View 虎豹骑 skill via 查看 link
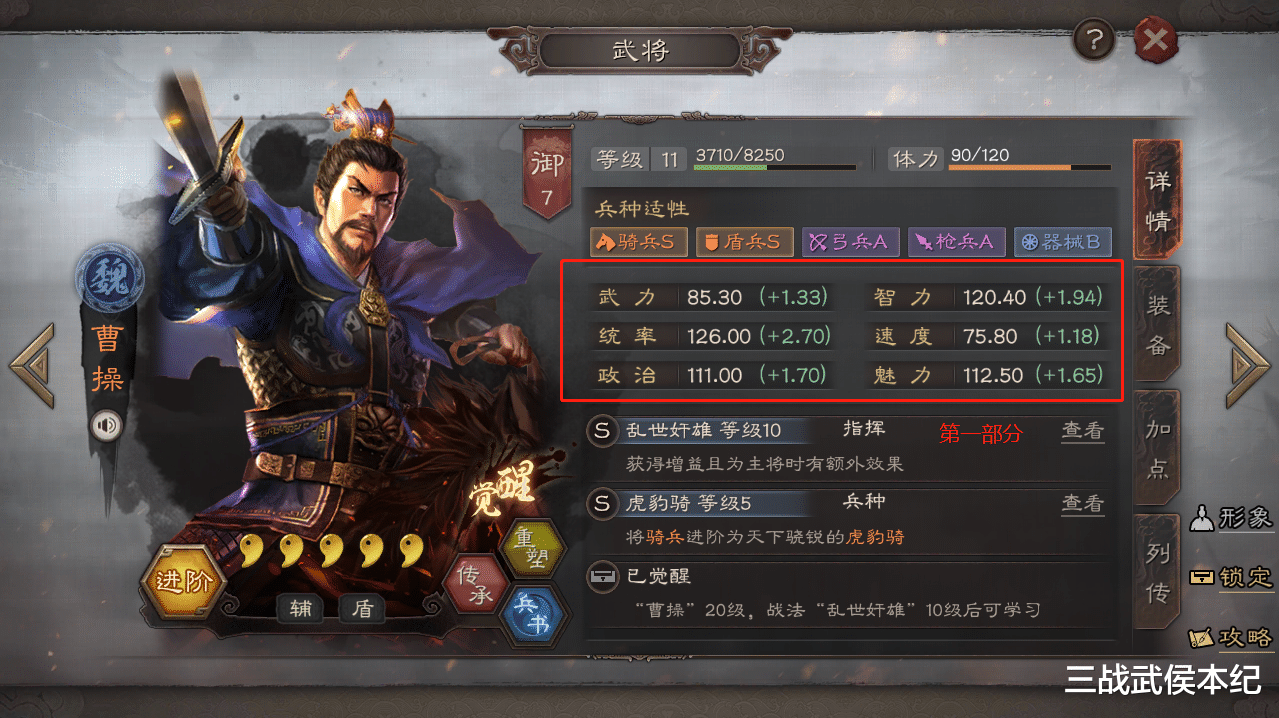1279x718 pixels. click(1082, 503)
